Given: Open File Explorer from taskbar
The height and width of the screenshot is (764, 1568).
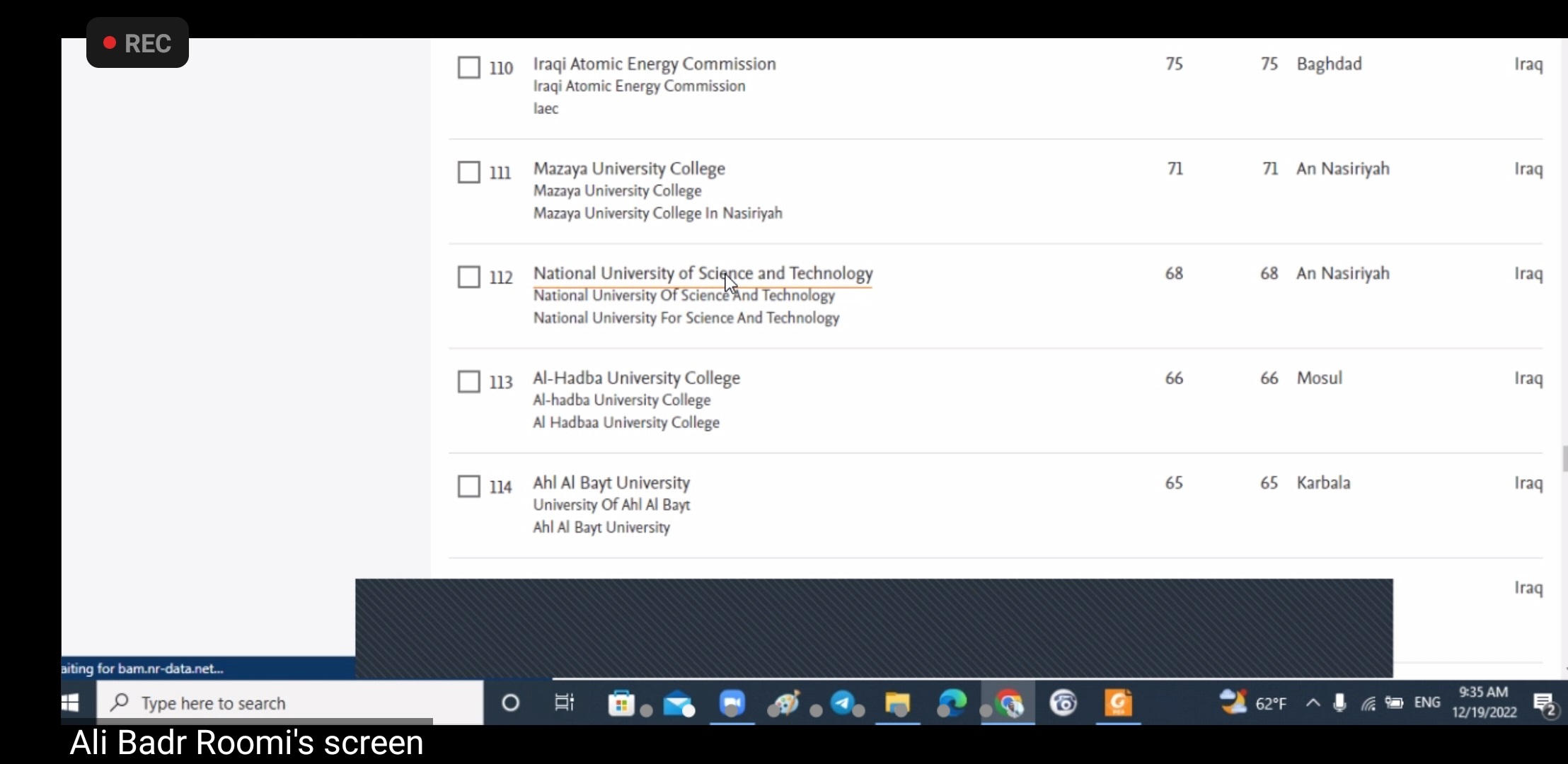Looking at the screenshot, I should click(897, 703).
